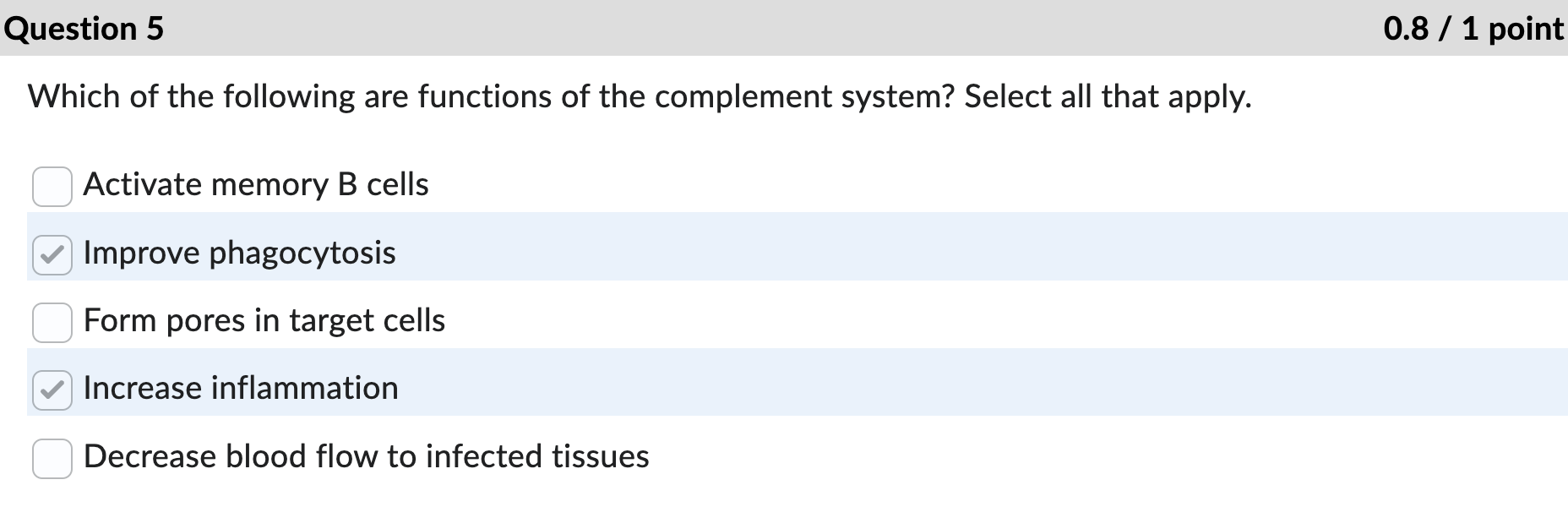Check the "Activate memory B cells" checkbox
This screenshot has width=1568, height=507.
pos(52,186)
